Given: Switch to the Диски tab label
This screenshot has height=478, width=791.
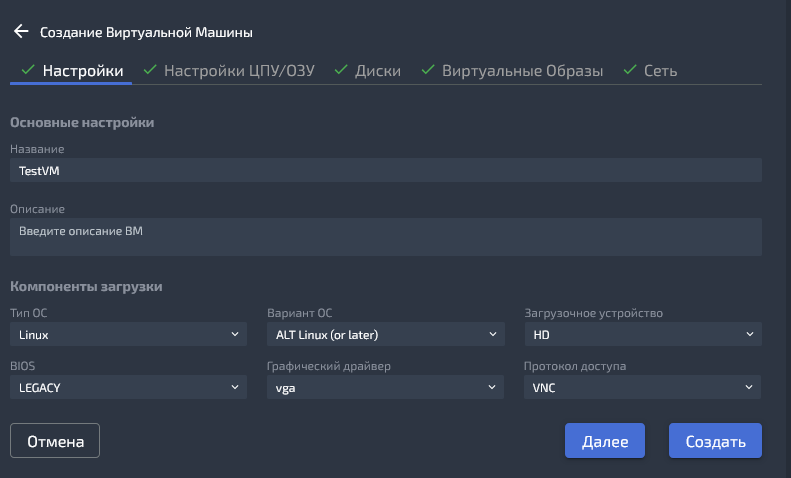Looking at the screenshot, I should pos(378,71).
